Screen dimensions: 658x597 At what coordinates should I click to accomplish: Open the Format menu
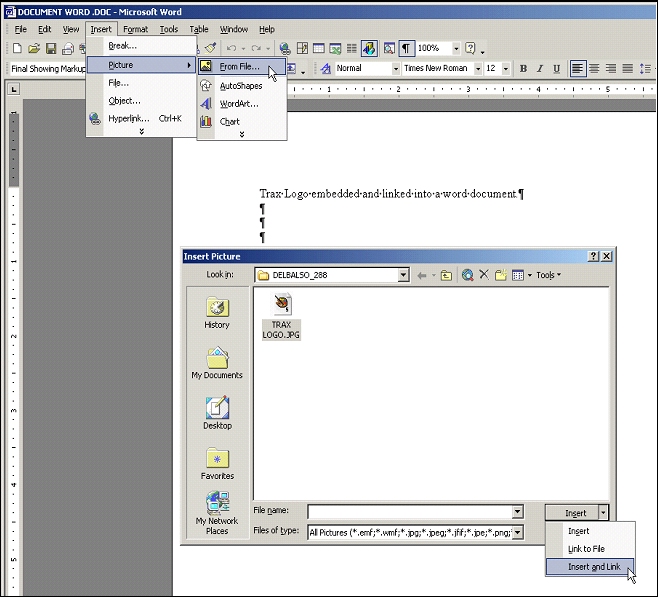(x=136, y=29)
